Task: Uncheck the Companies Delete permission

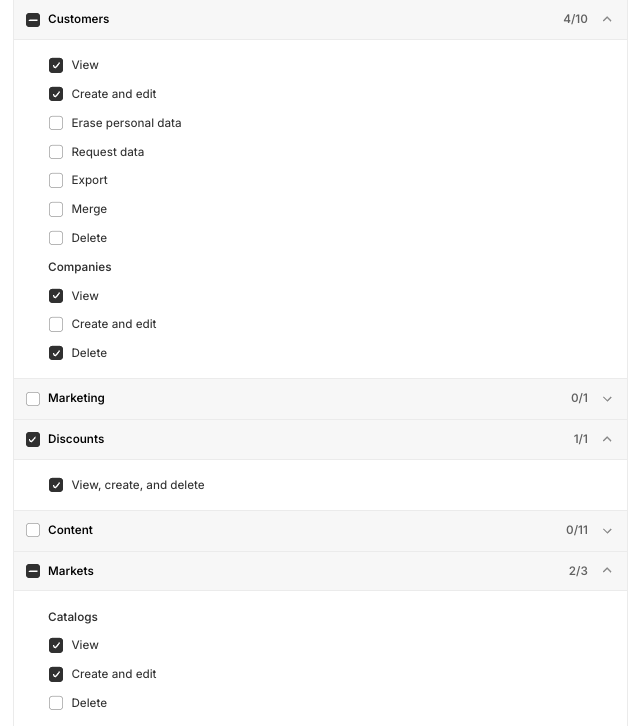Action: (x=56, y=353)
